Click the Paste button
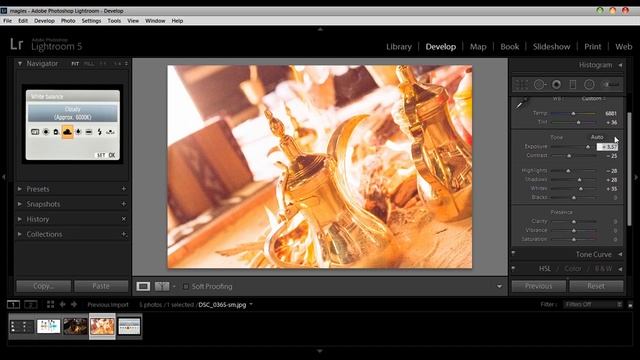Screen dimensions: 640x360 coord(101,286)
